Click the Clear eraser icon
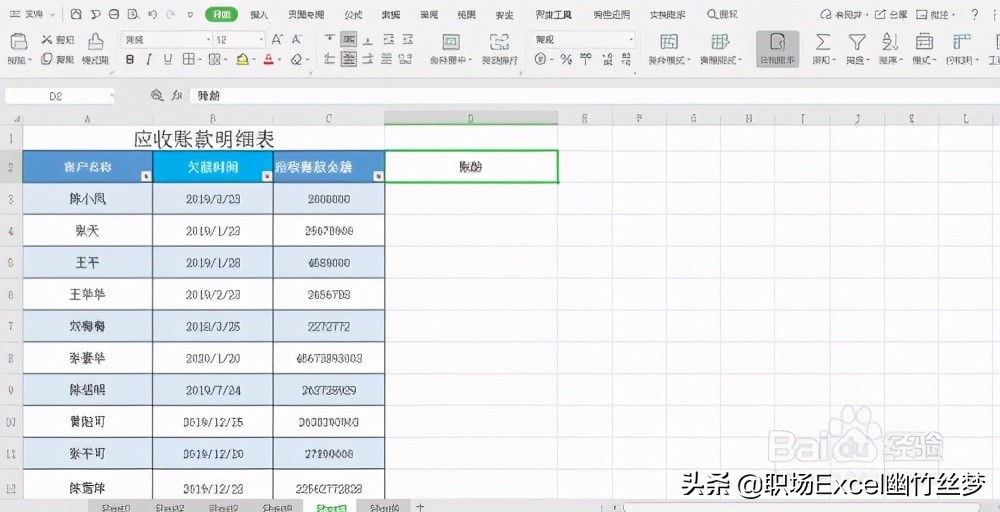Viewport: 1000px width, 512px height. [x=297, y=59]
